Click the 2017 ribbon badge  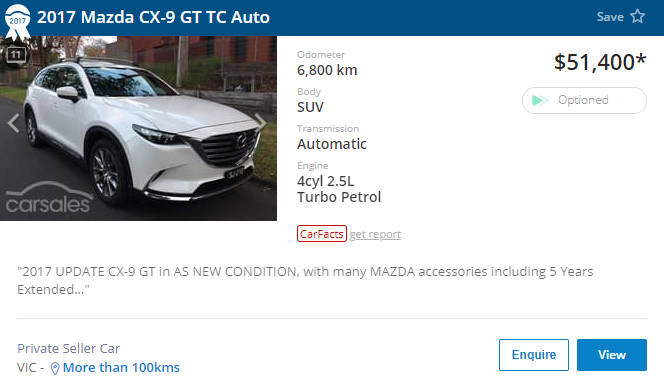click(17, 21)
